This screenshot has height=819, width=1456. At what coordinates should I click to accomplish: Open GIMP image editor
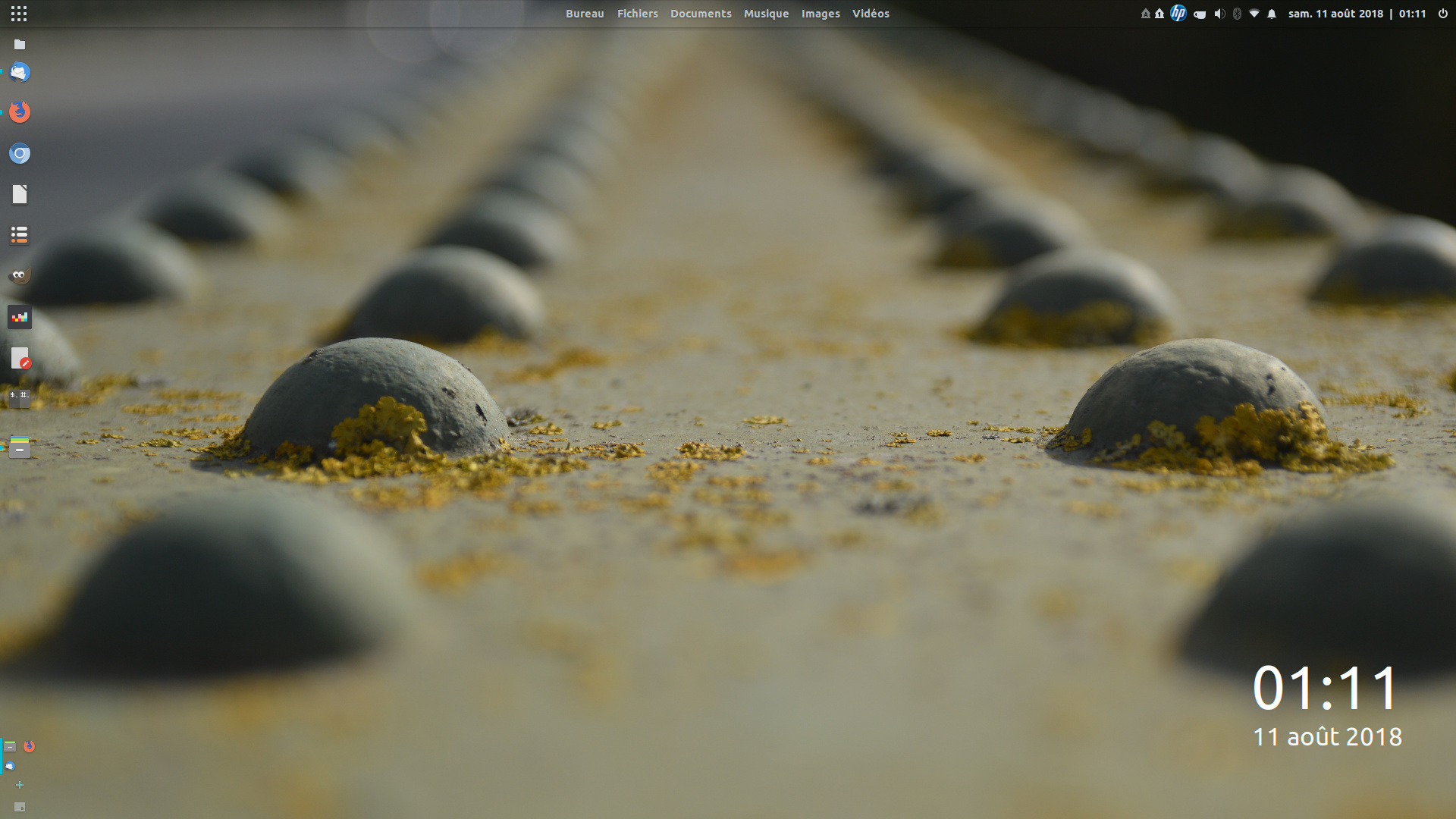pos(18,275)
